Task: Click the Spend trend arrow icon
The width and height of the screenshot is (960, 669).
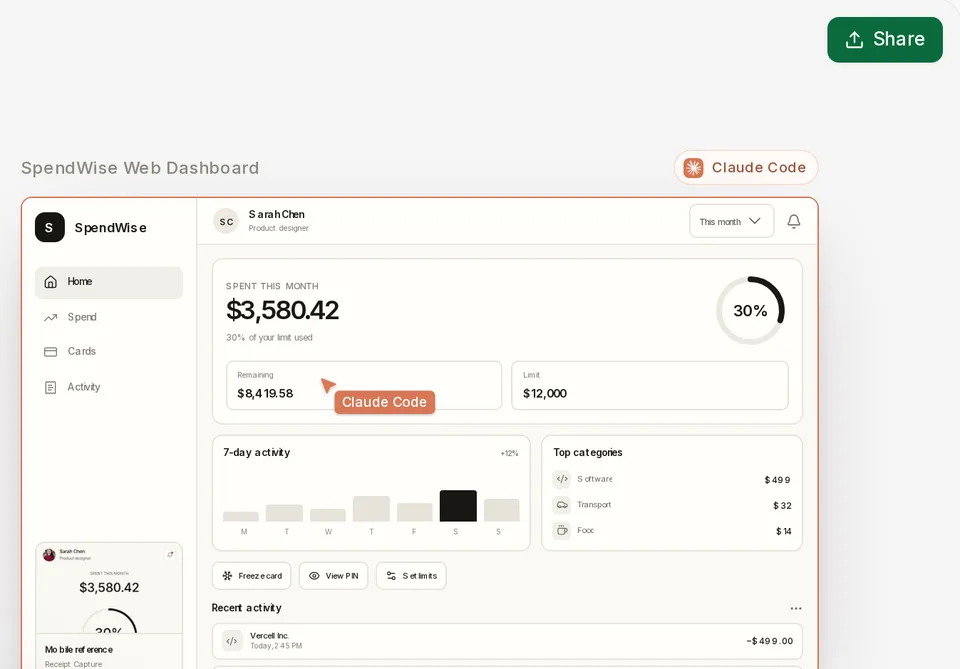Action: [51, 317]
